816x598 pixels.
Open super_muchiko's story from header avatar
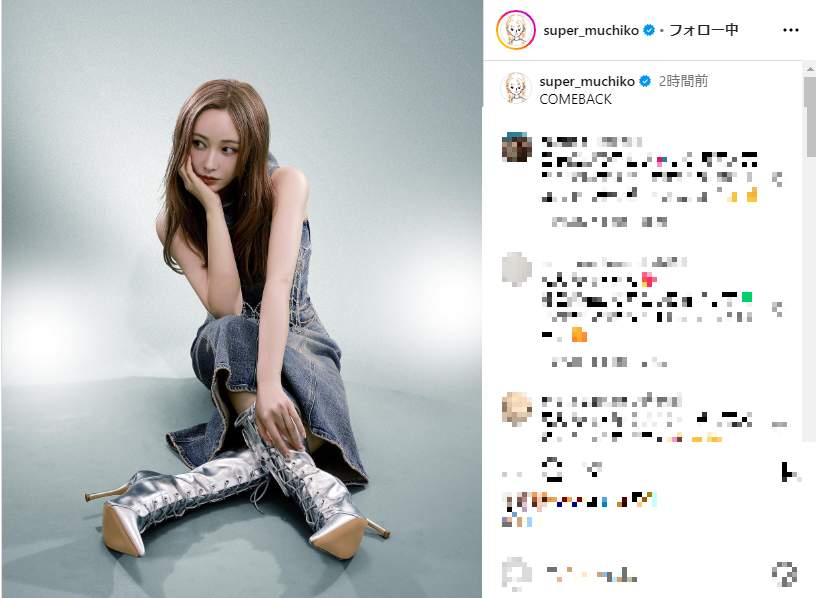[516, 30]
